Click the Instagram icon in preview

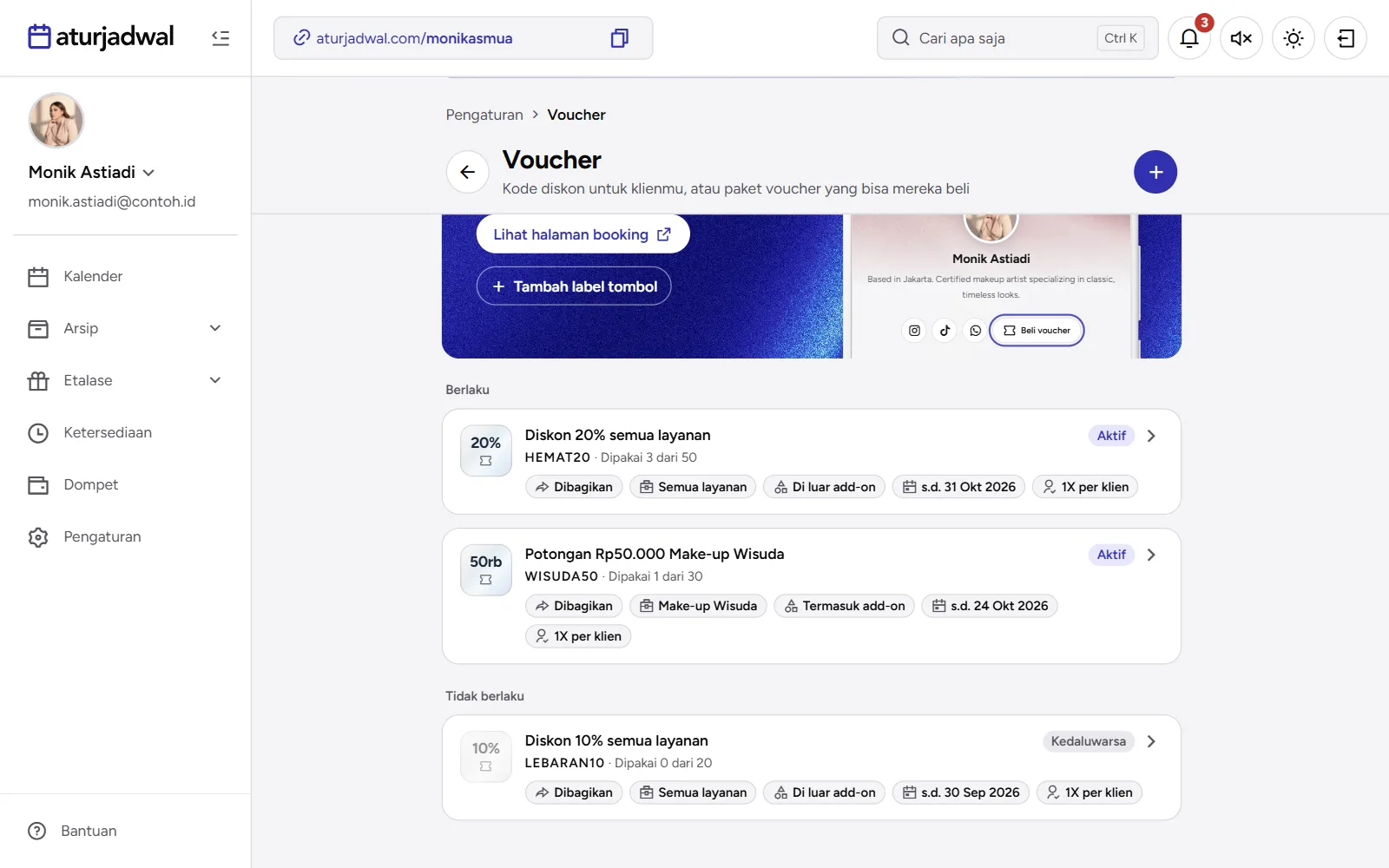(x=914, y=331)
